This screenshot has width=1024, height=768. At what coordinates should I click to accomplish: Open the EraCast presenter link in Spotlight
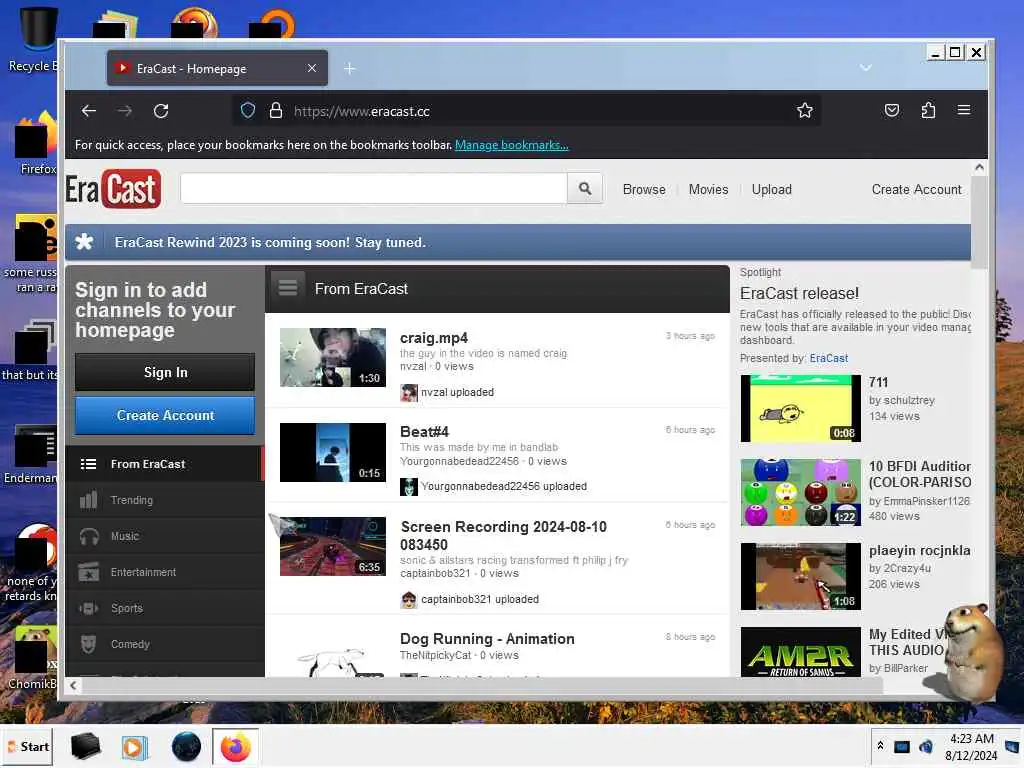(829, 358)
